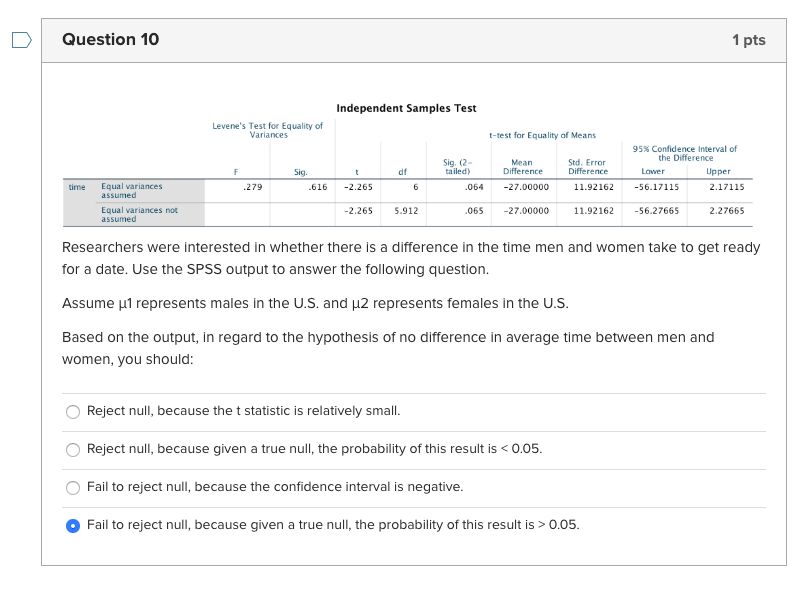The image size is (798, 590).
Task: Click the Sig. (2-tailed) value .065
Action: click(x=474, y=210)
